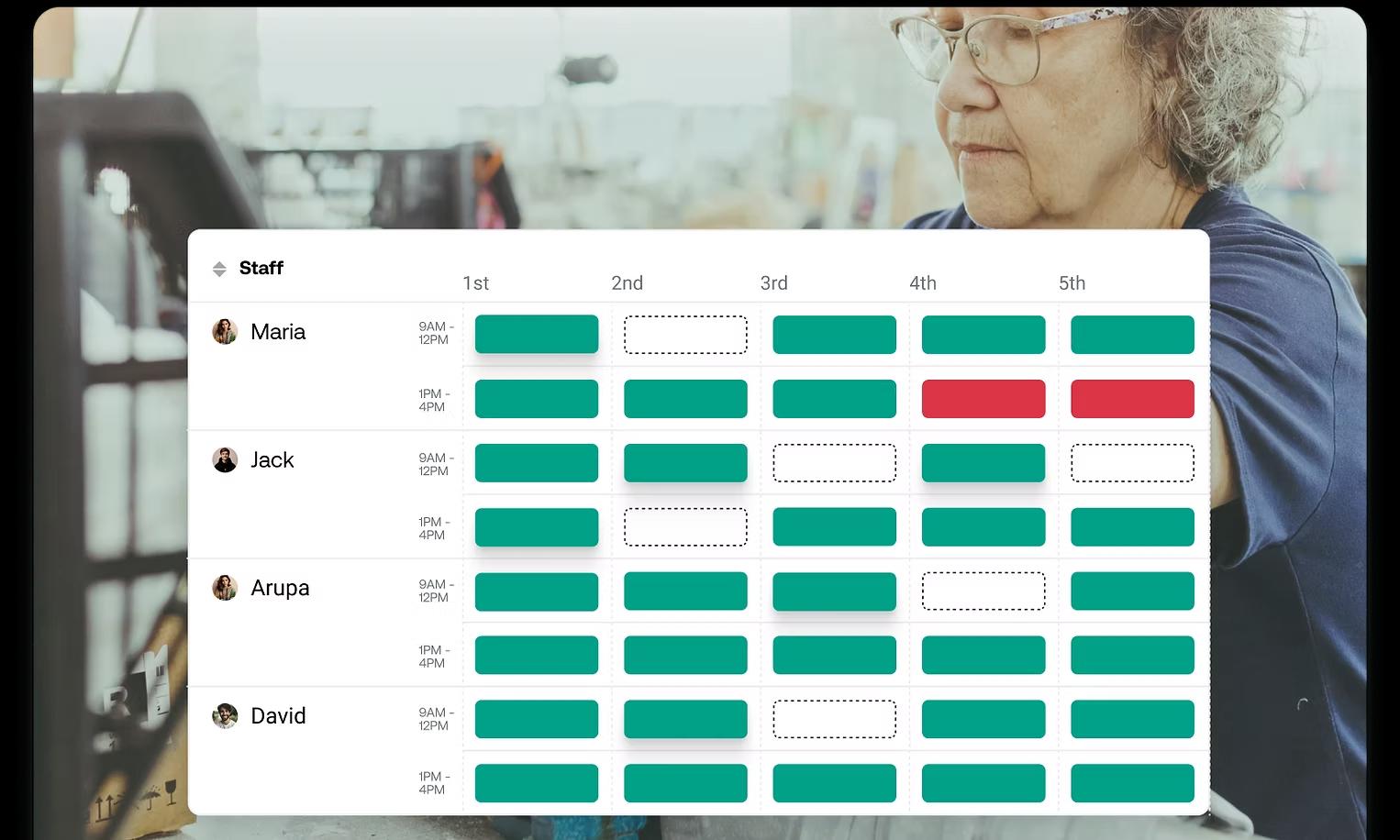Screen dimensions: 1400x840
Task: Fill Jack's empty 9AM slot on 3rd
Action: click(834, 463)
